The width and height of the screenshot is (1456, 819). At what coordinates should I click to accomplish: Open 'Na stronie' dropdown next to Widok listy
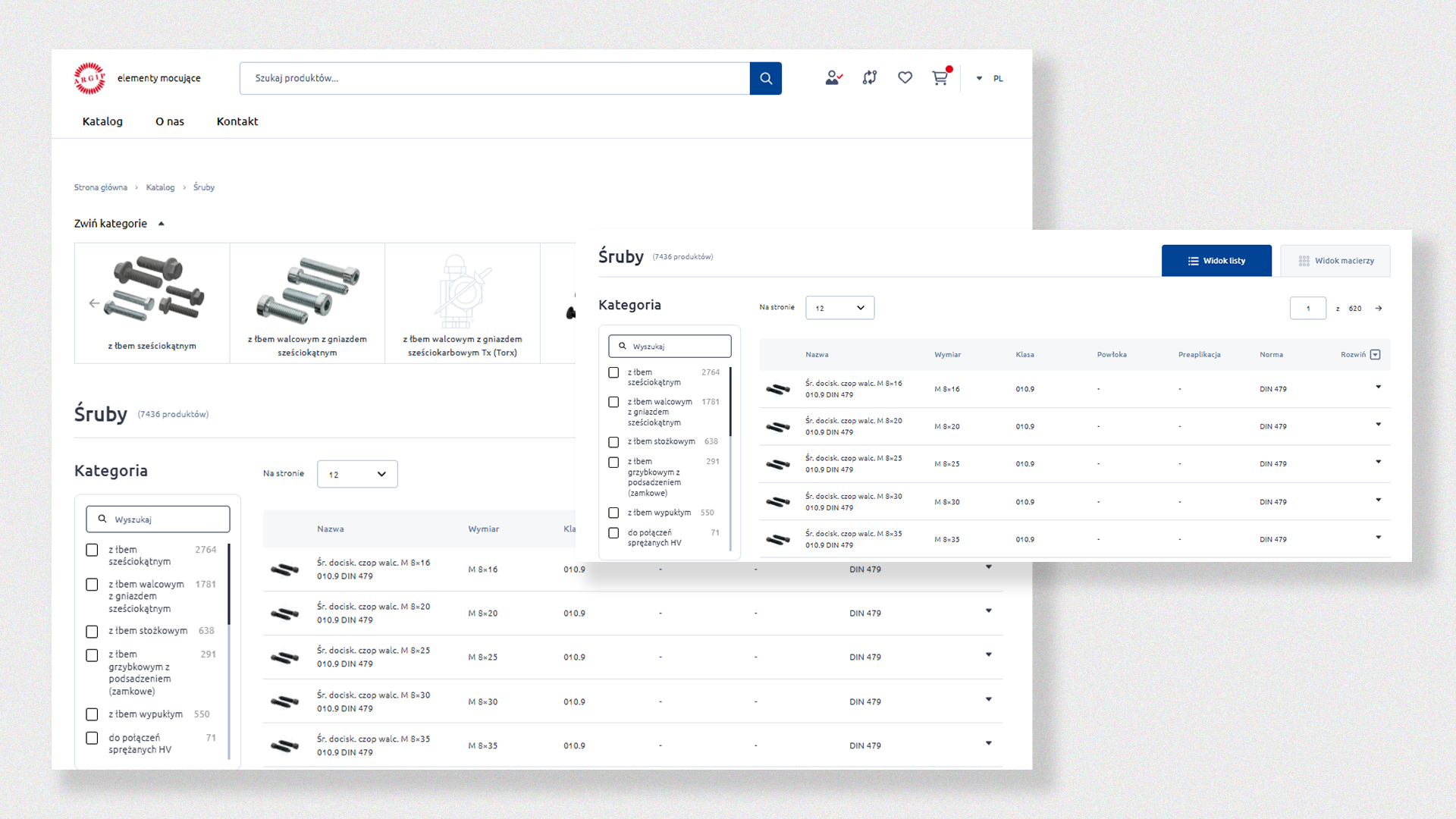pyautogui.click(x=839, y=308)
